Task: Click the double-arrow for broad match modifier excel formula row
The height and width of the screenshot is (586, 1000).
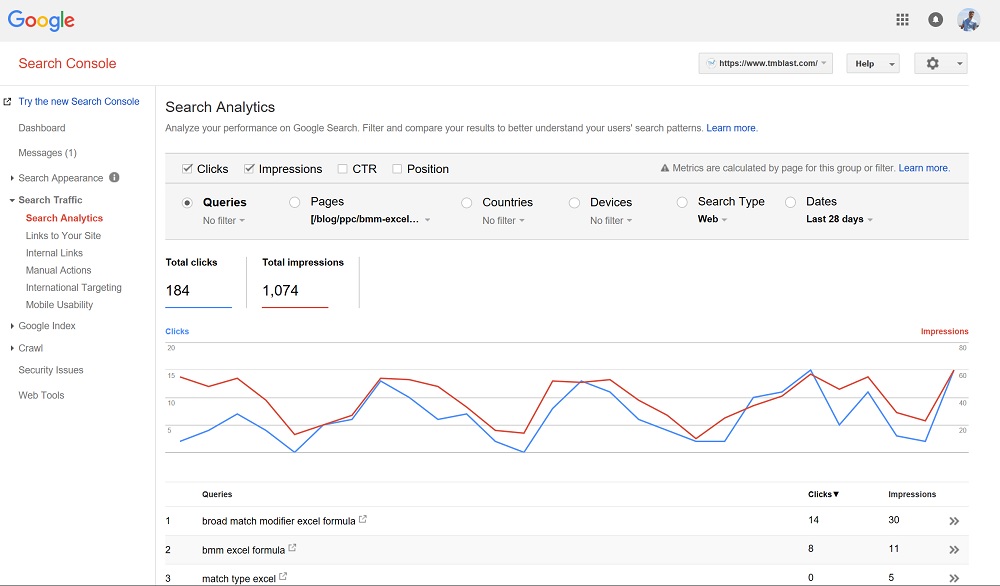Action: pyautogui.click(x=954, y=521)
